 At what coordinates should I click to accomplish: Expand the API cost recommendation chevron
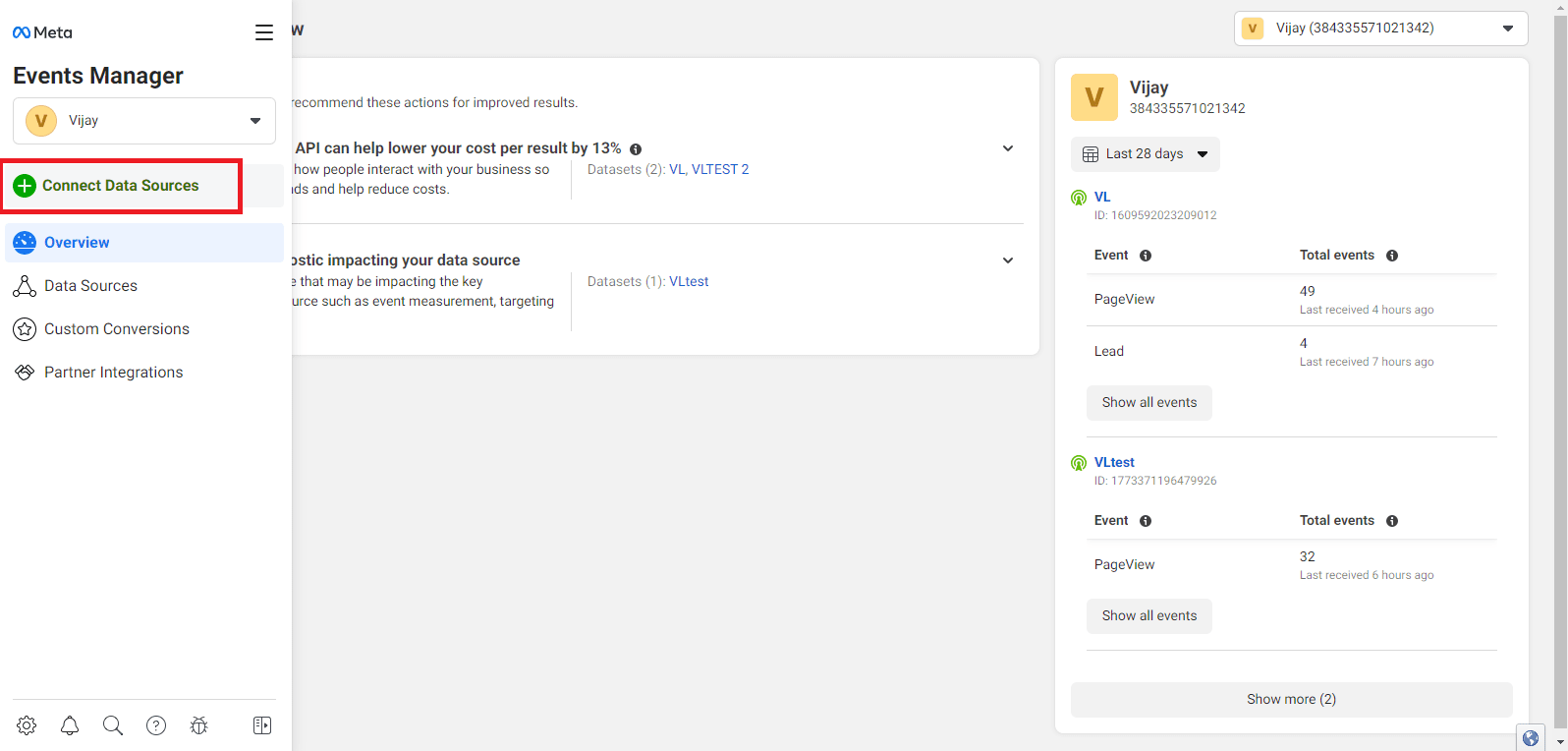pos(1008,148)
